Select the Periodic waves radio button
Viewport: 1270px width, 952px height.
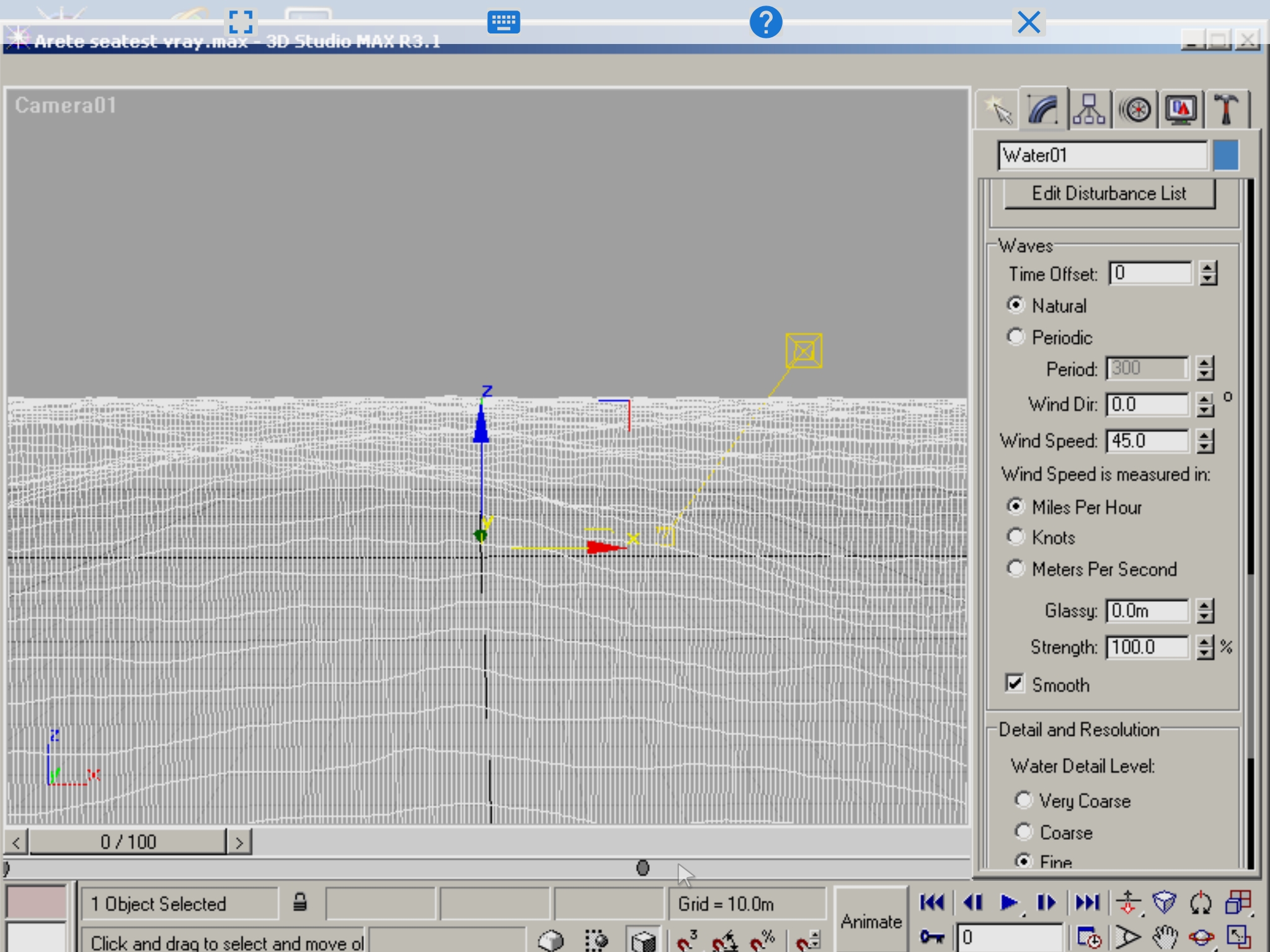[1015, 337]
